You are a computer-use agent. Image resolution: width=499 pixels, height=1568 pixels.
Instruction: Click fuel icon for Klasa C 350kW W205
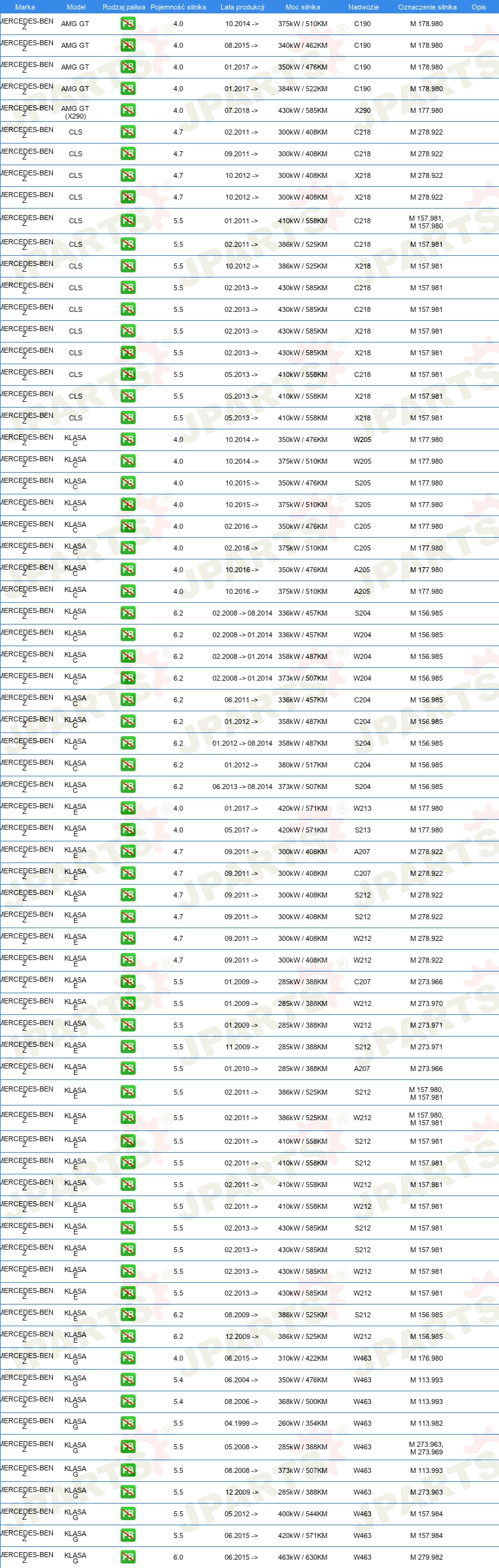click(x=128, y=440)
